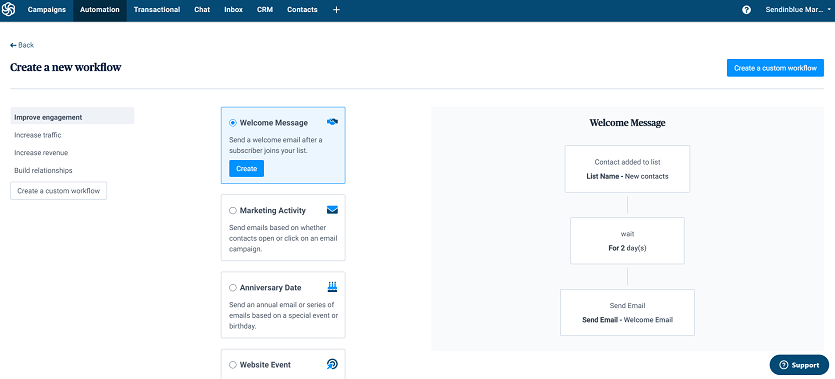Screen dimensions: 835x379
Task: Click the birthday cake icon on the Anniversary Date card
Action: pos(332,287)
